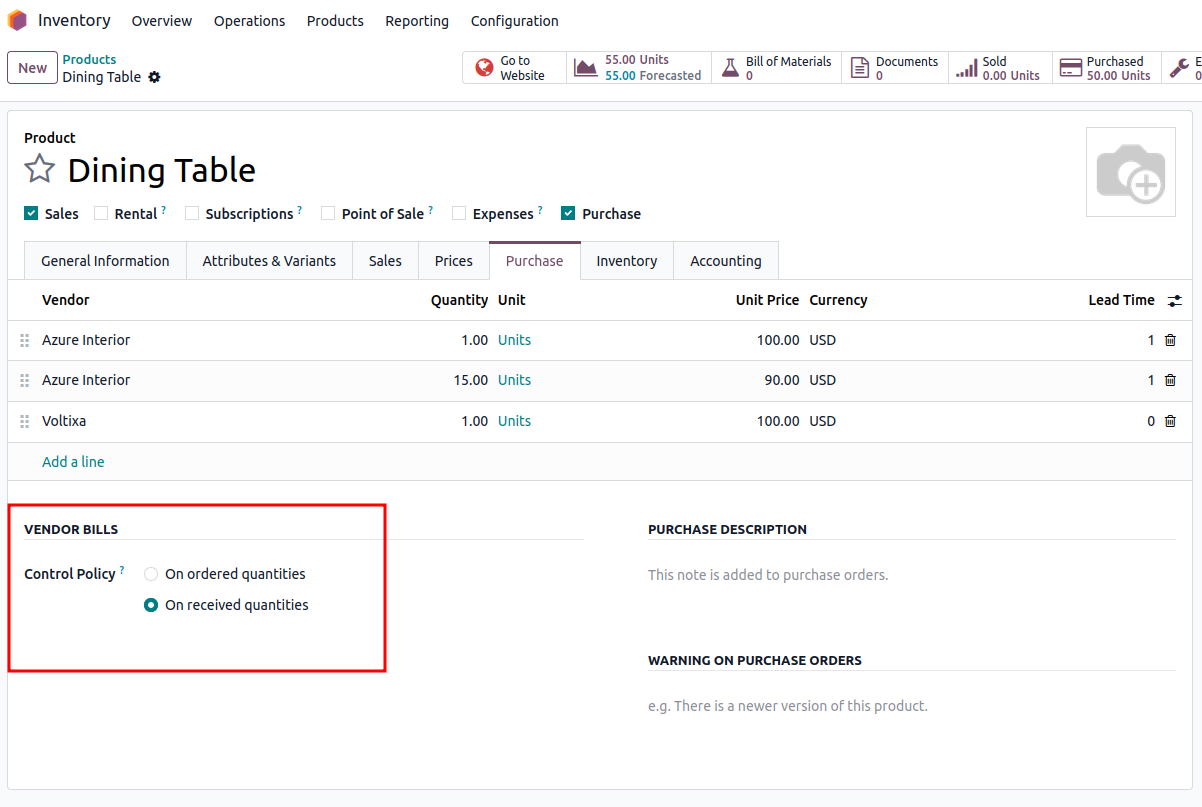The image size is (1202, 807).
Task: Switch to the General Information tab
Action: point(105,261)
